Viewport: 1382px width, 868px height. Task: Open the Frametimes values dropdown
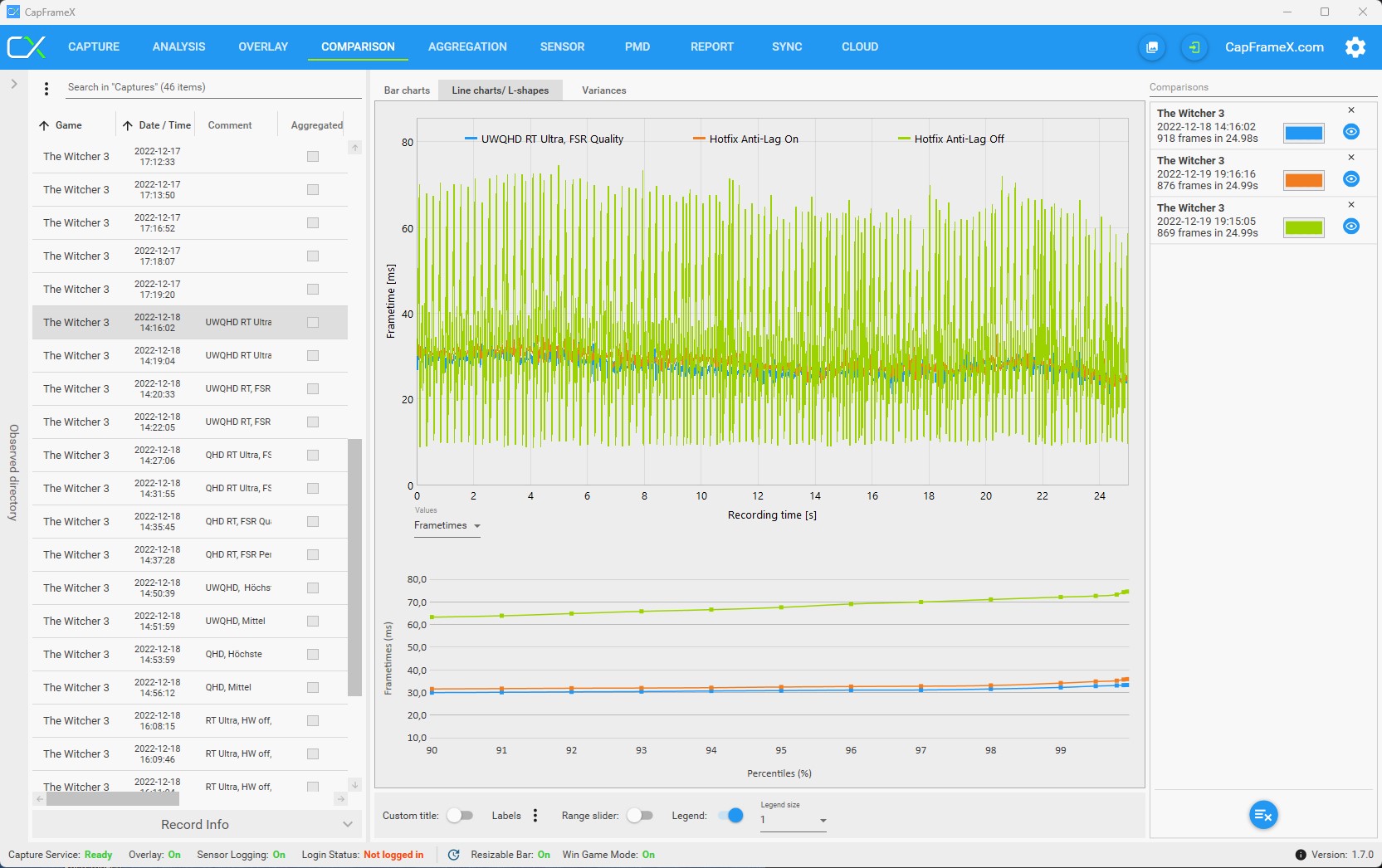[x=447, y=526]
